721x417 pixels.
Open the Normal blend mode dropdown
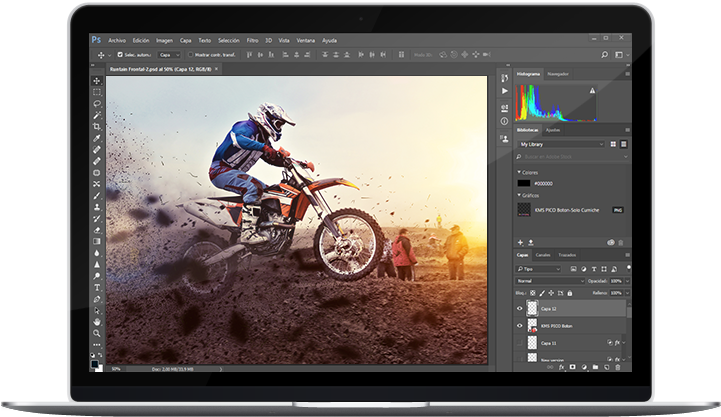click(x=550, y=281)
